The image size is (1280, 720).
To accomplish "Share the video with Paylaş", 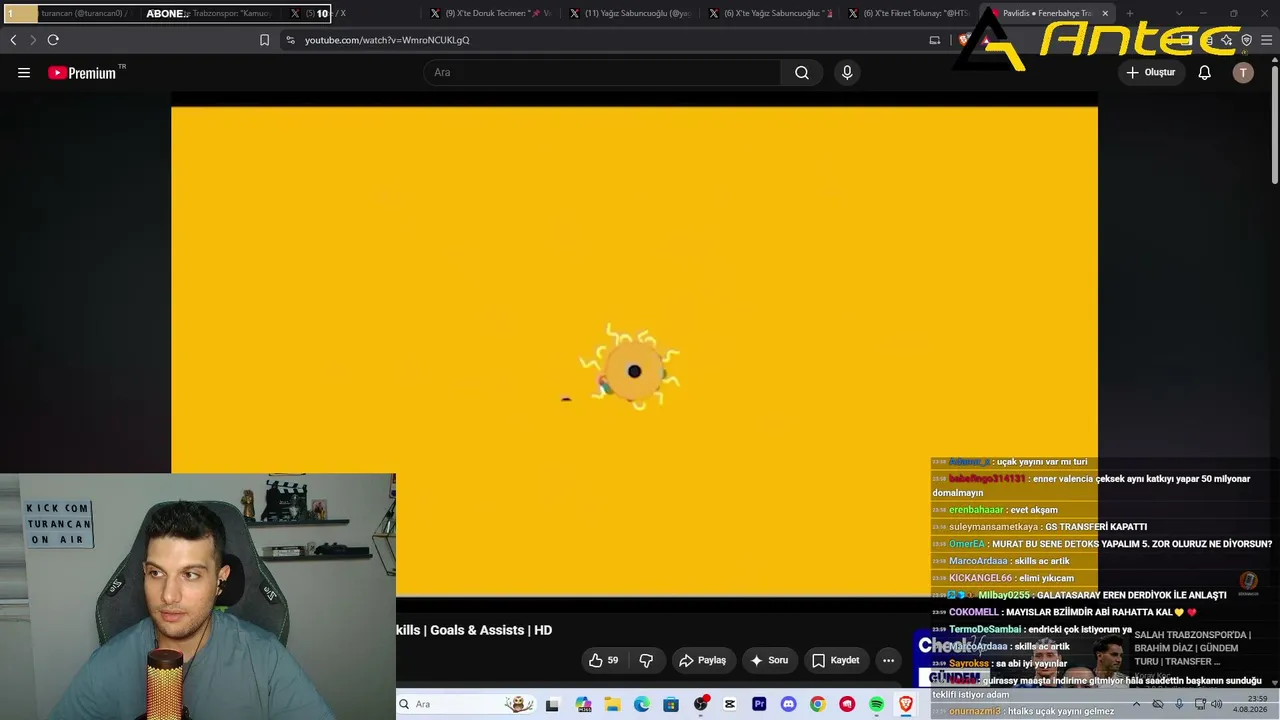I will 702,660.
